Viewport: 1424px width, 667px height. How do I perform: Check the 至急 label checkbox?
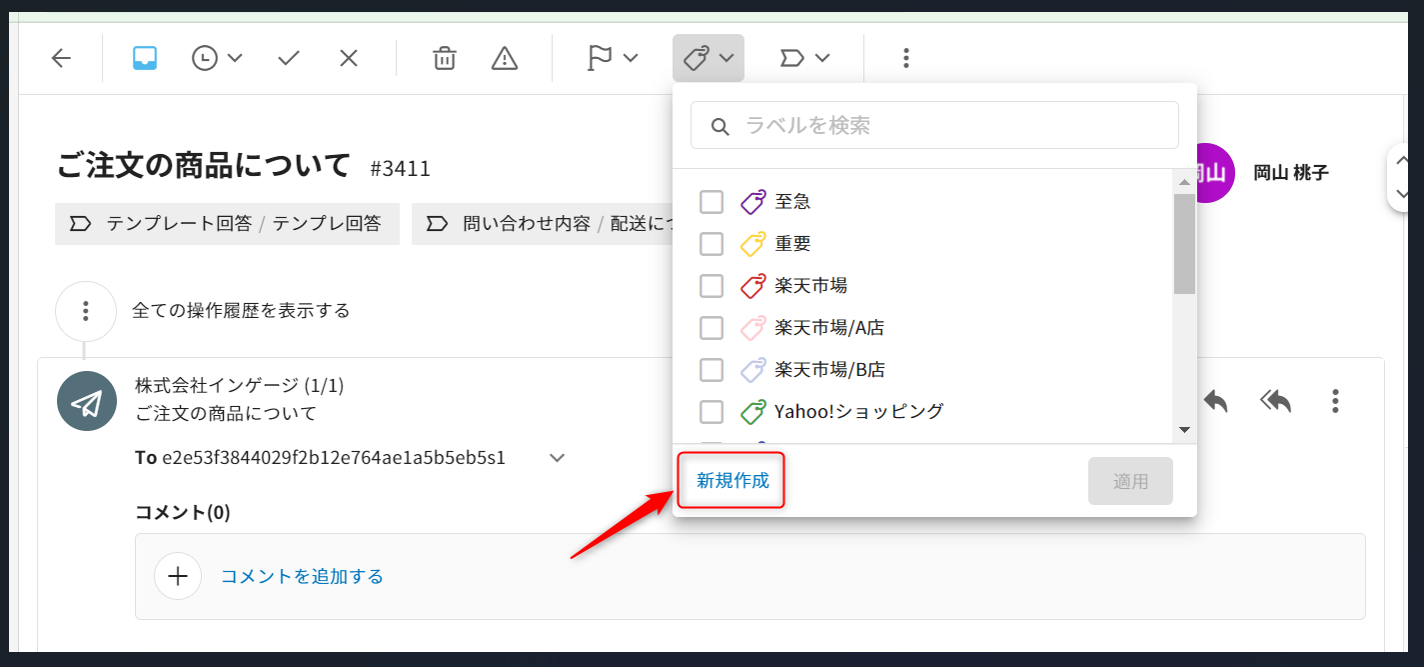pos(711,202)
